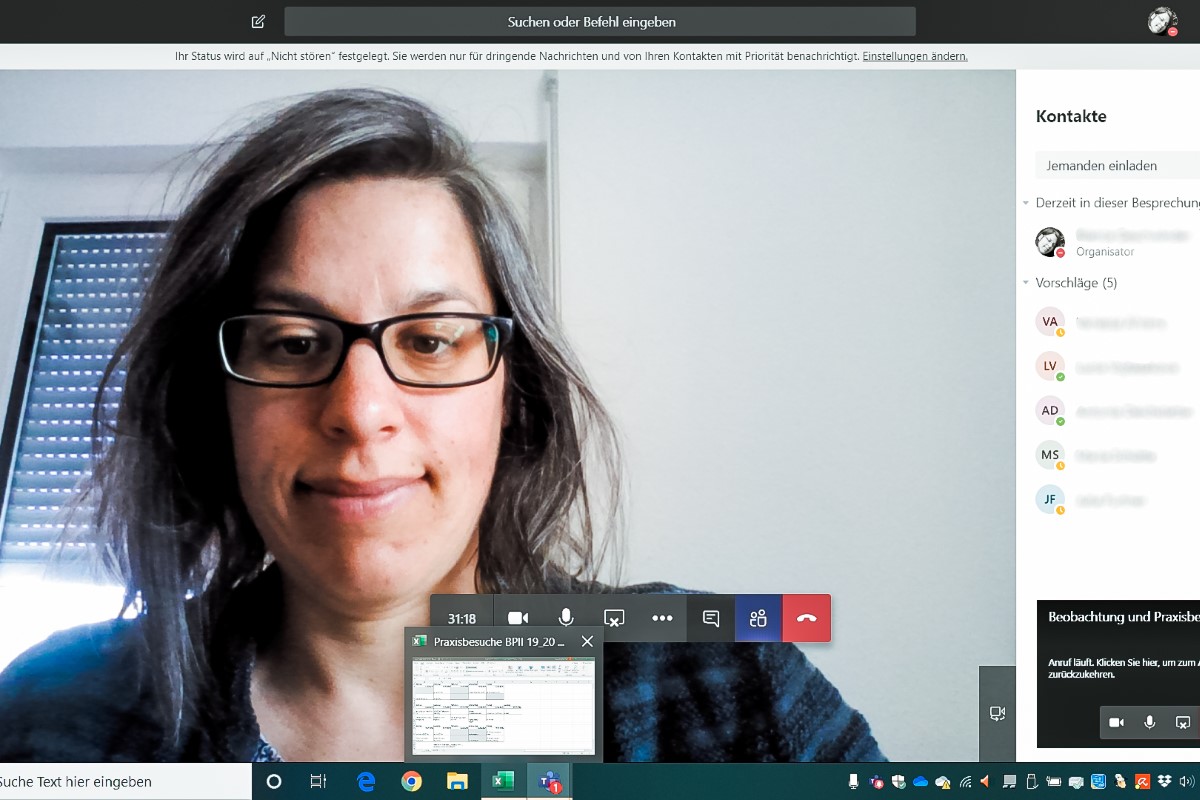Open the Praxisbesuche Excel thumbnail preview
1200x800 pixels.
point(504,706)
